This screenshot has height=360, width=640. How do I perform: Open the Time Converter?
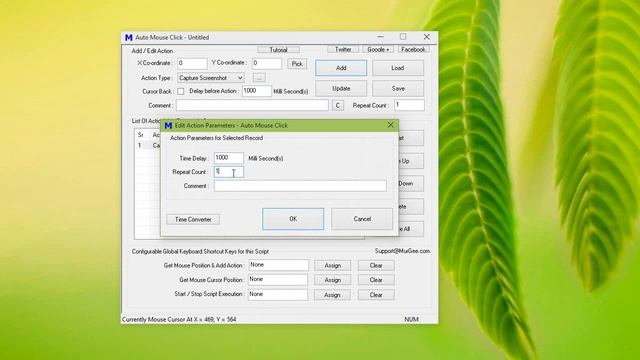[x=193, y=220]
